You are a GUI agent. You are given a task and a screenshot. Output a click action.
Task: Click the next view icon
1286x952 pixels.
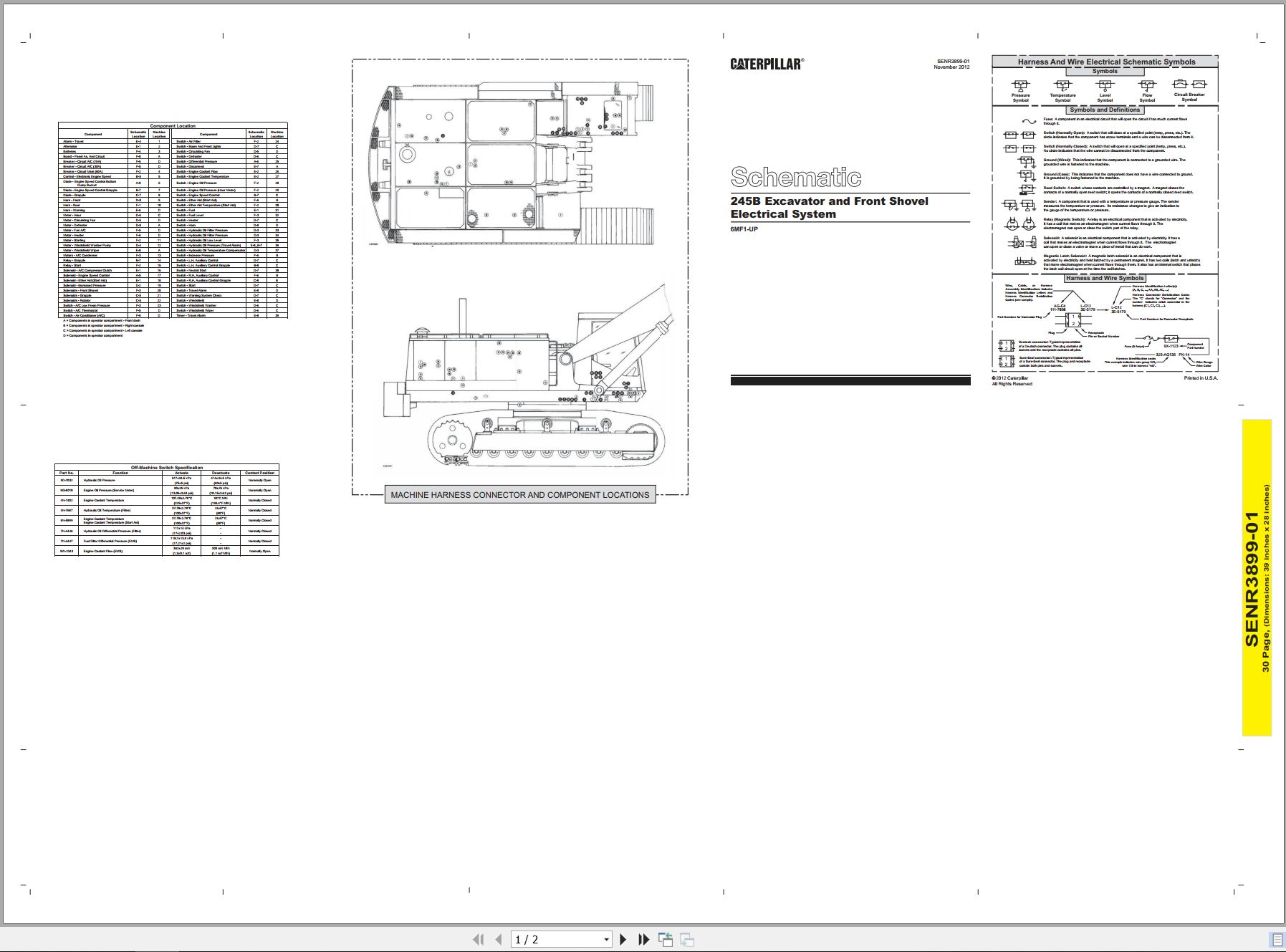pyautogui.click(x=687, y=939)
